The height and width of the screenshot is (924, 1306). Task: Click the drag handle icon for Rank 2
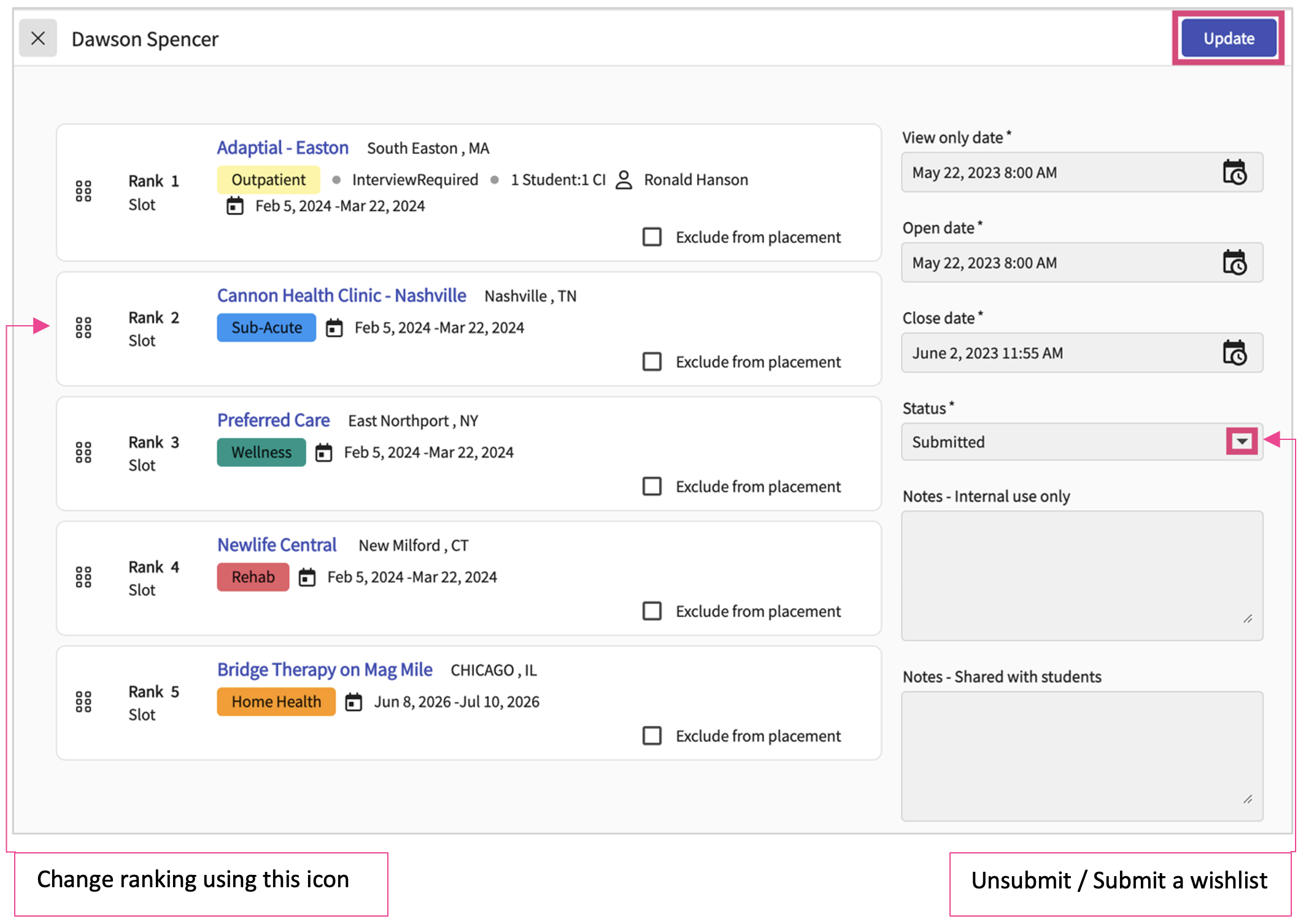tap(83, 328)
